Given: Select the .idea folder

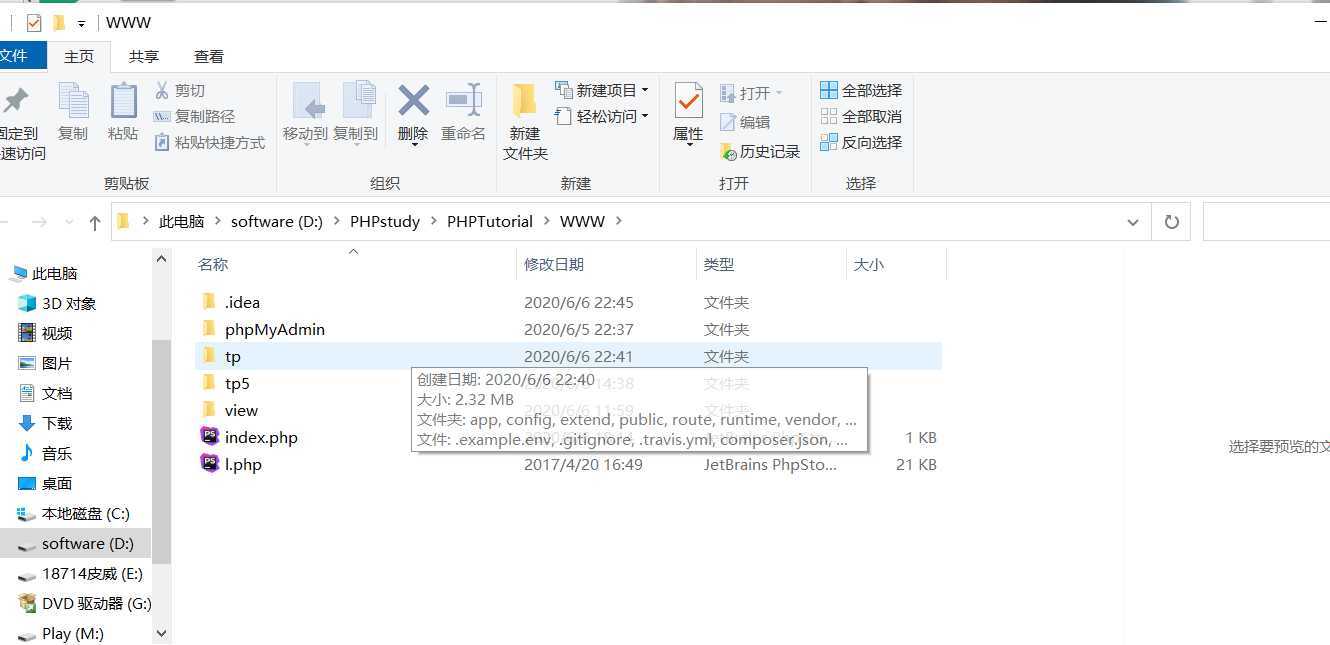Looking at the screenshot, I should click(242, 302).
